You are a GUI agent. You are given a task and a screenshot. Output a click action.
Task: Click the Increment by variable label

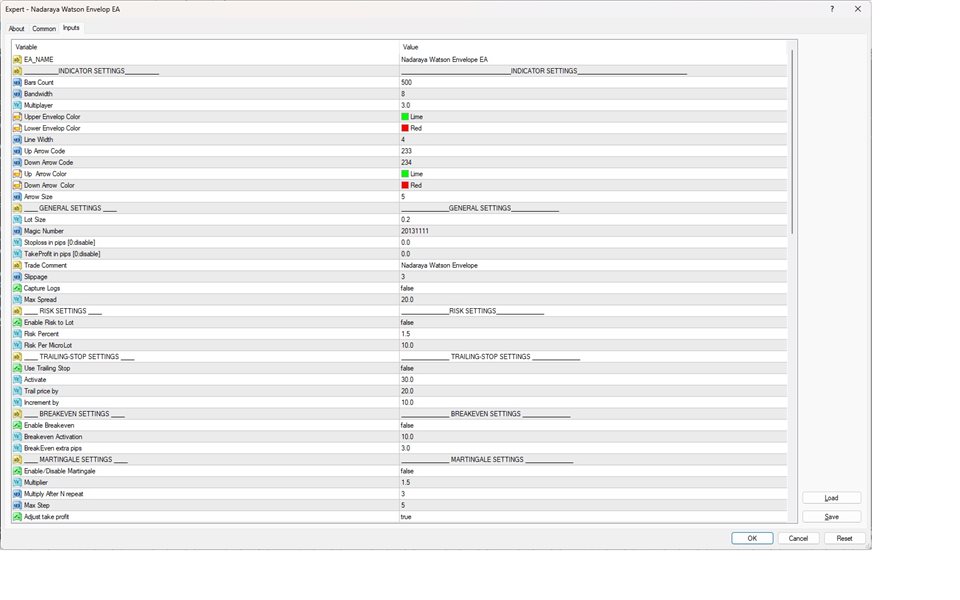tap(41, 402)
